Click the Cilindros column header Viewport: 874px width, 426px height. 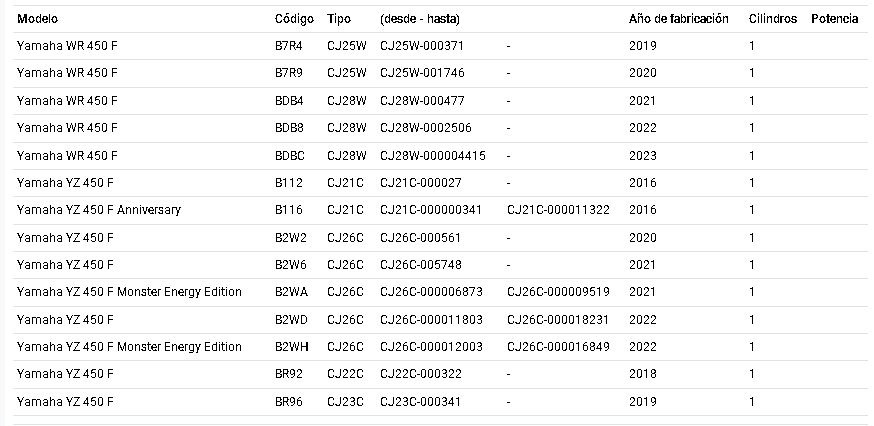pos(773,19)
